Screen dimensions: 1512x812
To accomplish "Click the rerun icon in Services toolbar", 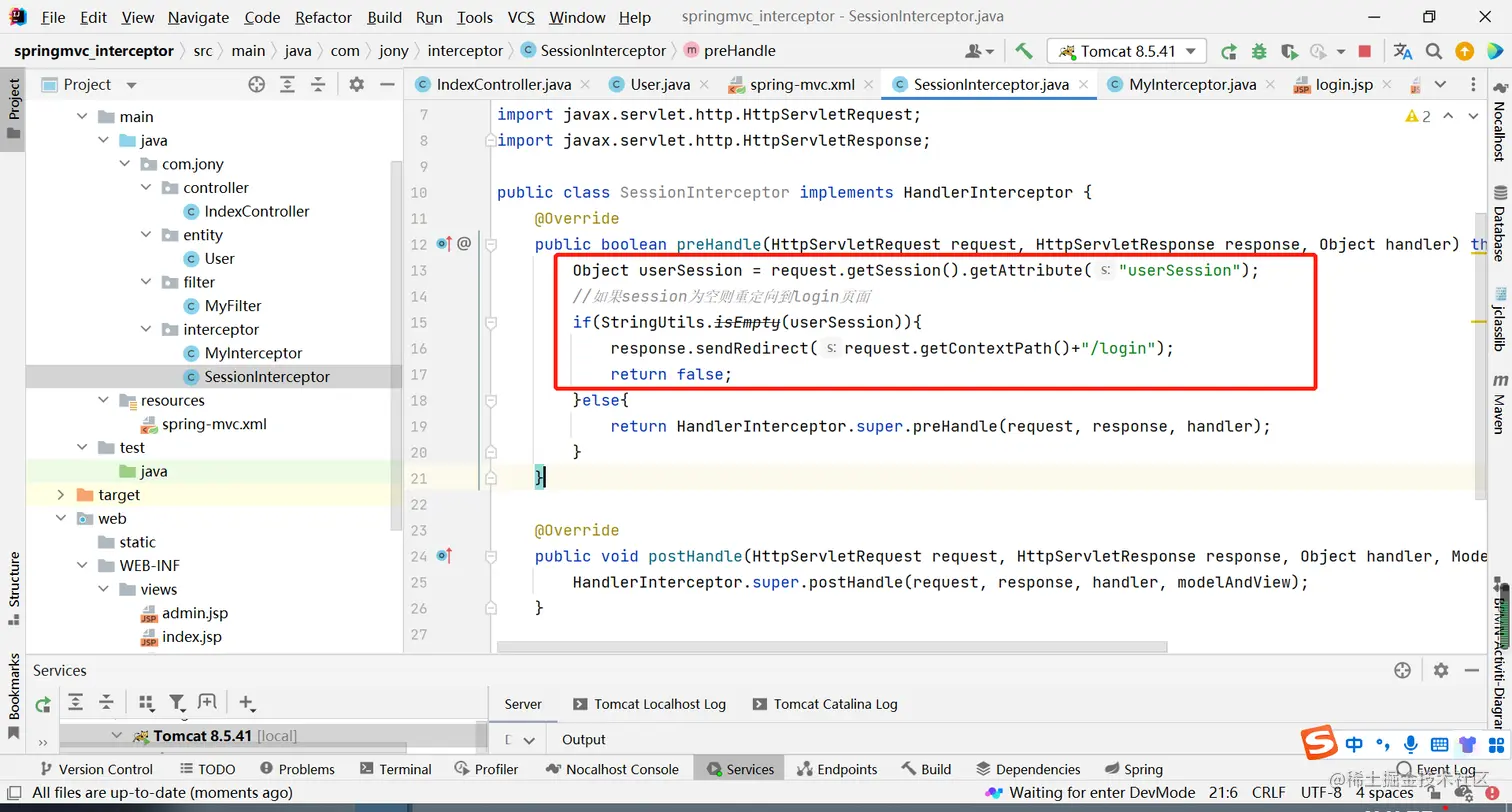I will click(x=43, y=704).
